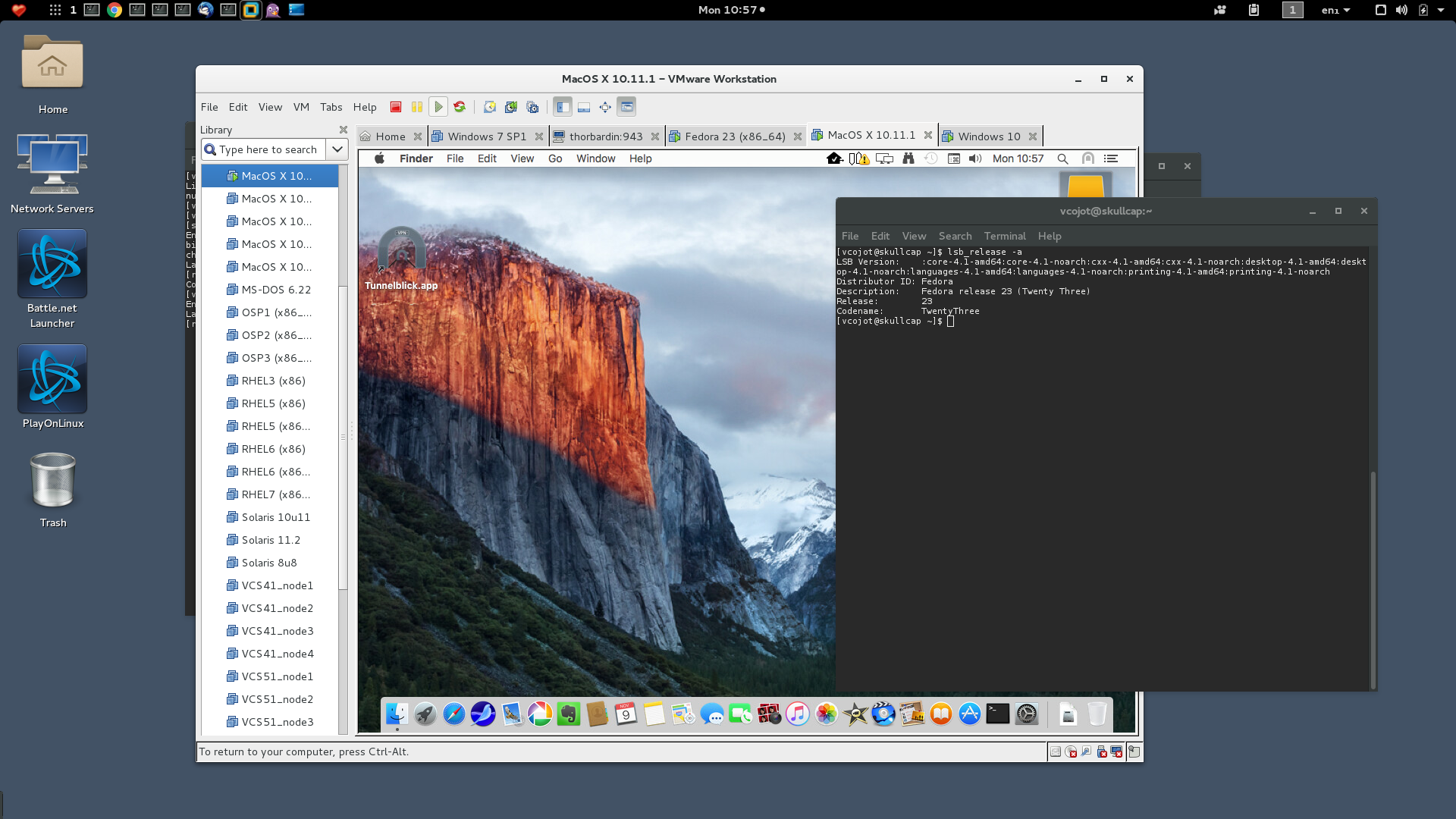Open the snapshot manager icon
1456x819 pixels.
pos(532,107)
